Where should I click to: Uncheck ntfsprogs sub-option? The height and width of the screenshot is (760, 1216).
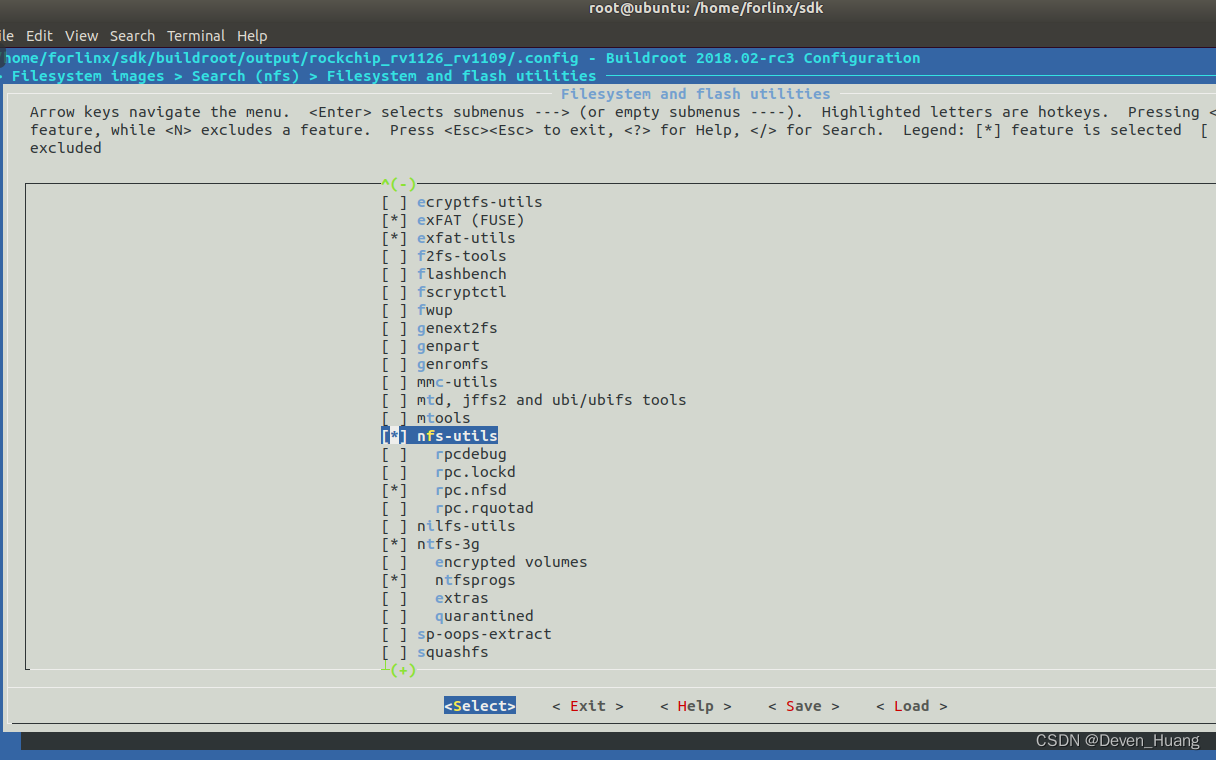pos(394,580)
